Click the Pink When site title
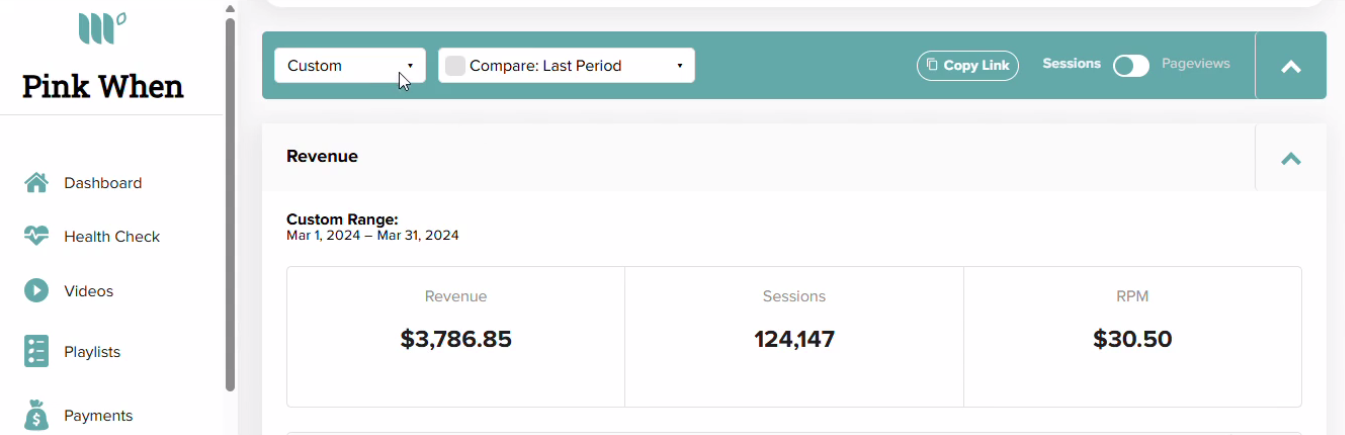The height and width of the screenshot is (435, 1345). [103, 86]
